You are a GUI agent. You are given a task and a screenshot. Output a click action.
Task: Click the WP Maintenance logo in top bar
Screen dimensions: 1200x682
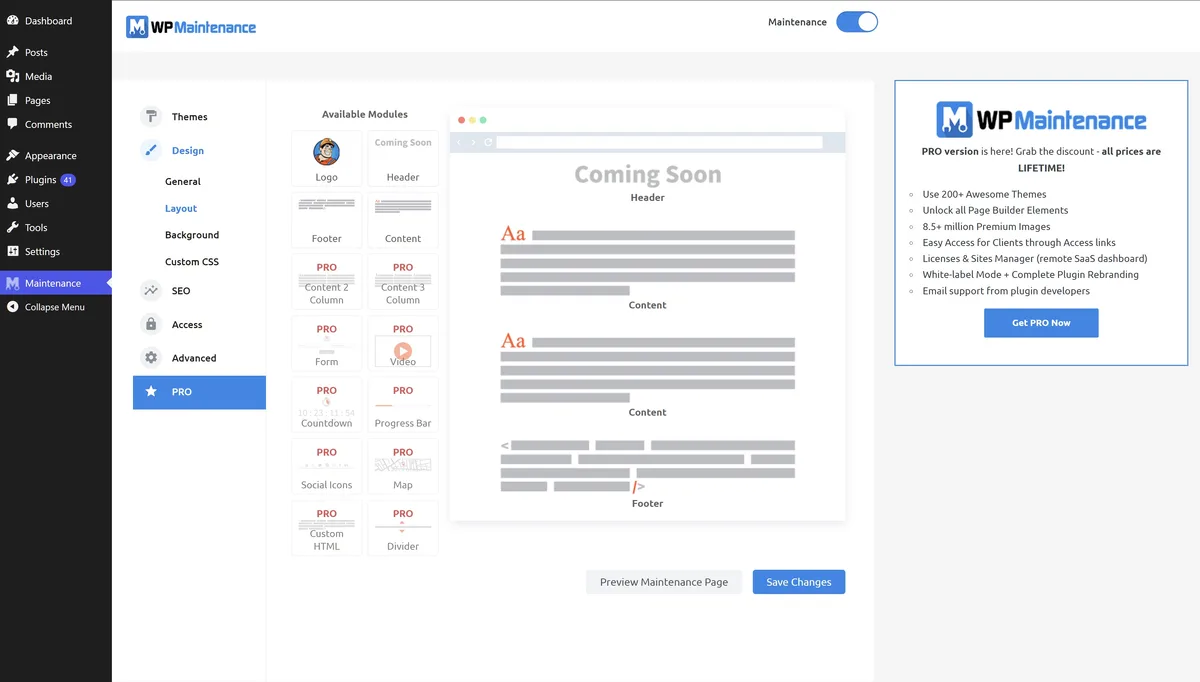coord(191,27)
